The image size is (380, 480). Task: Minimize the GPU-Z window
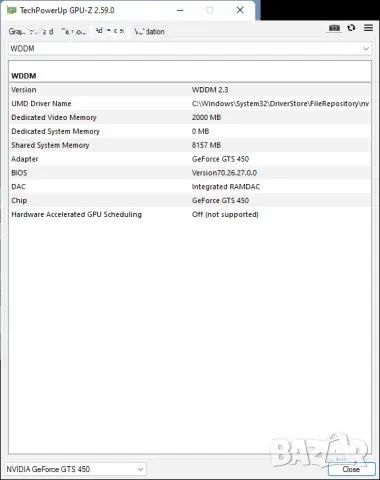(180, 10)
